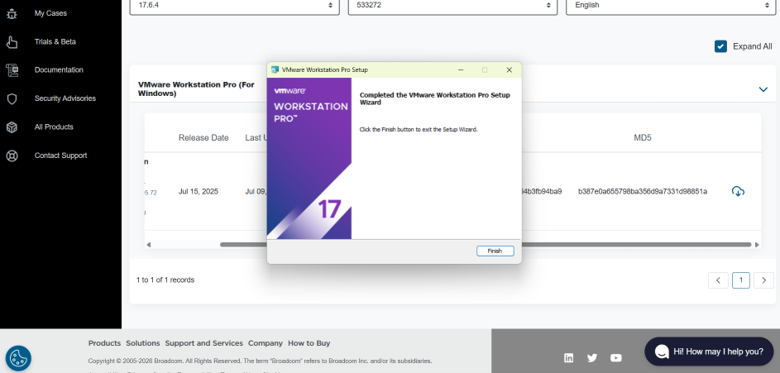
Task: Click the Security Advisories shield icon
Action: click(11, 98)
